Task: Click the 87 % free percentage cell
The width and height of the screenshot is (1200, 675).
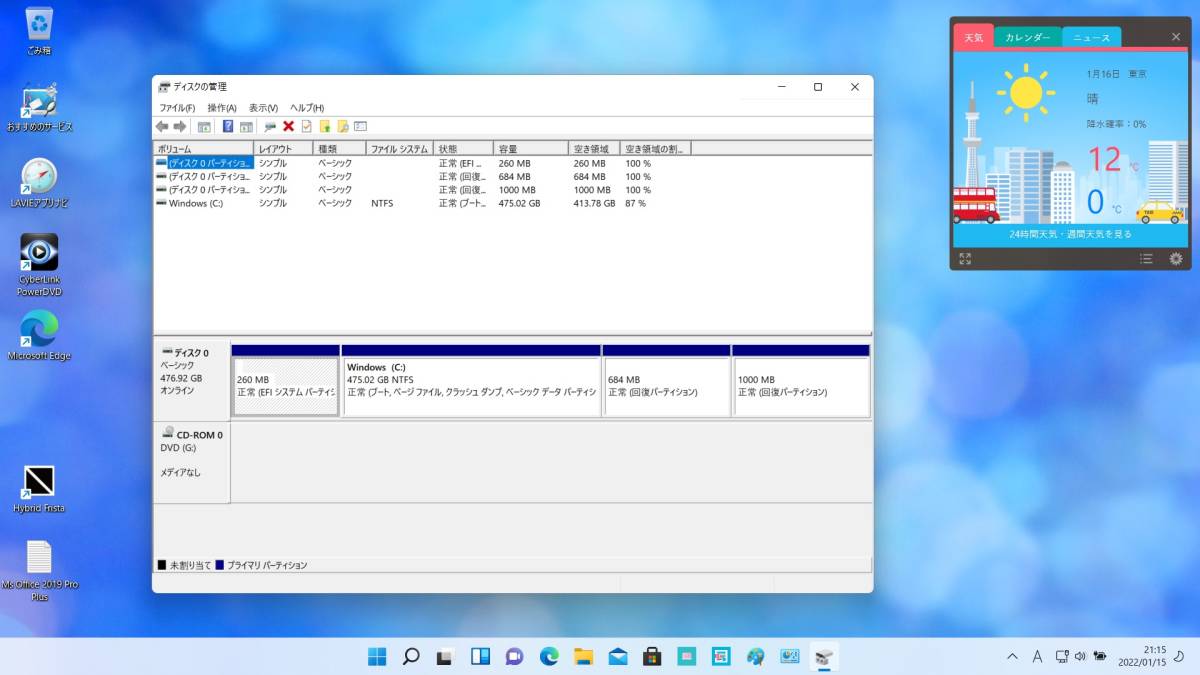Action: [635, 203]
